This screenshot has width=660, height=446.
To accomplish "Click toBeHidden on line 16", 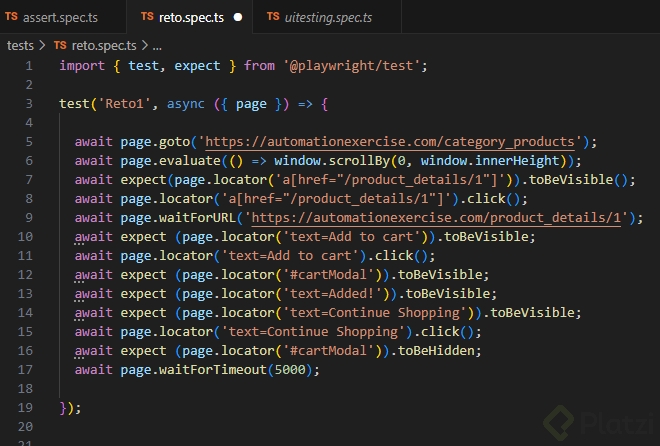I will click(436, 351).
